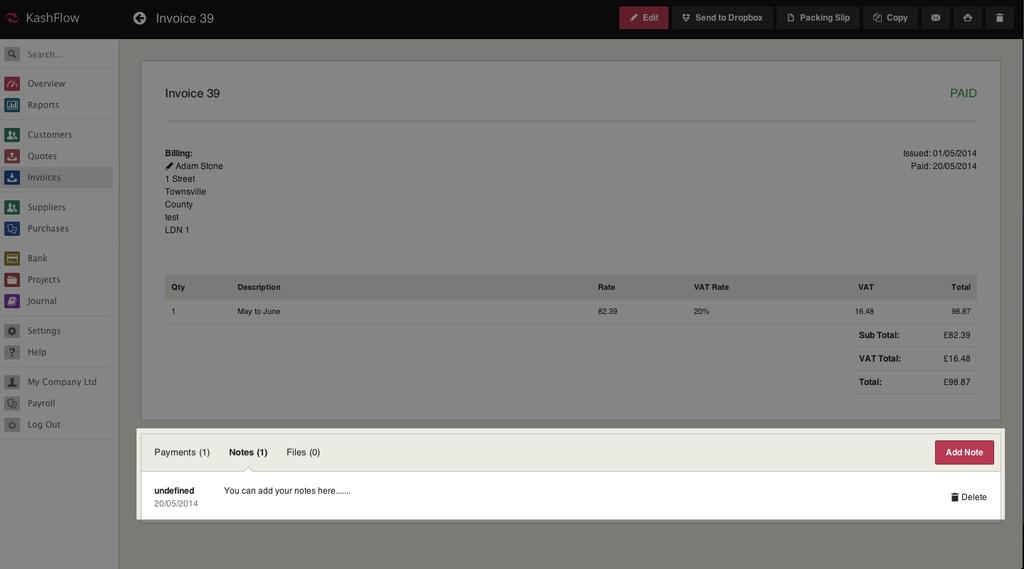This screenshot has height=569, width=1024.
Task: Click the print icon in top toolbar
Action: click(967, 18)
